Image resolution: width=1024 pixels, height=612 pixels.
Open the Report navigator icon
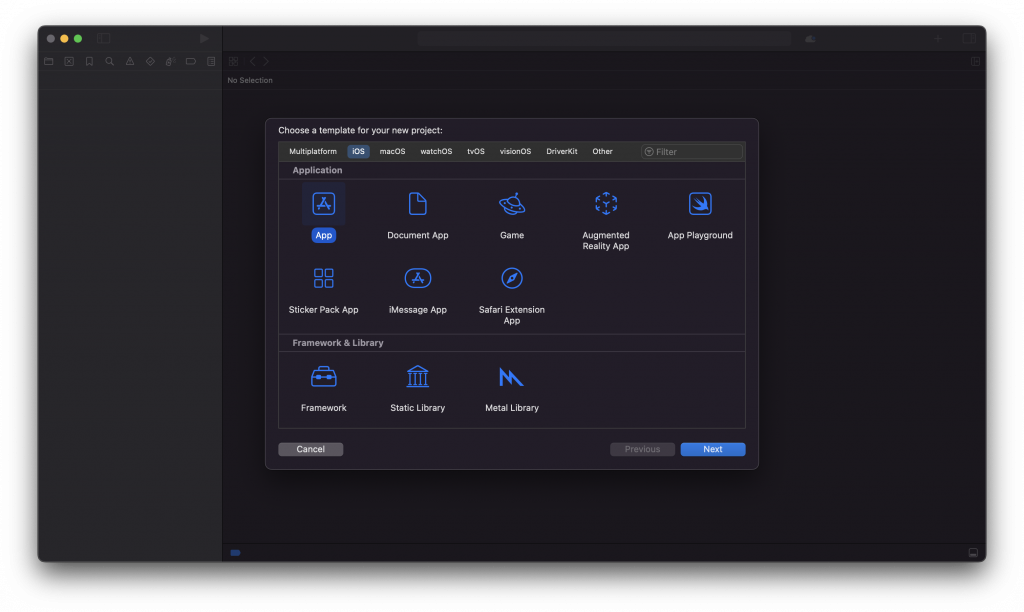tap(211, 61)
